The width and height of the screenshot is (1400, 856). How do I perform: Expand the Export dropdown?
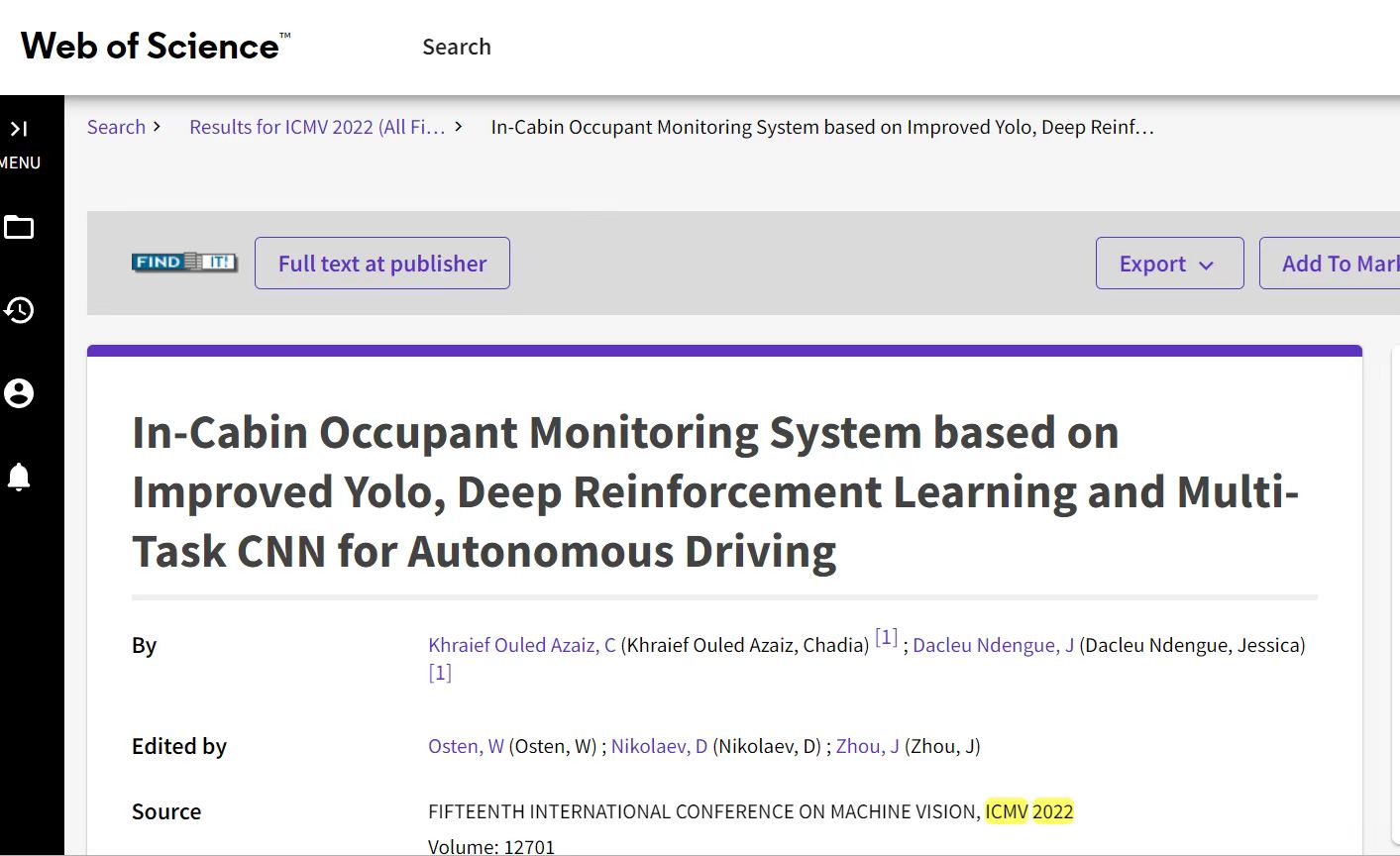(1169, 264)
